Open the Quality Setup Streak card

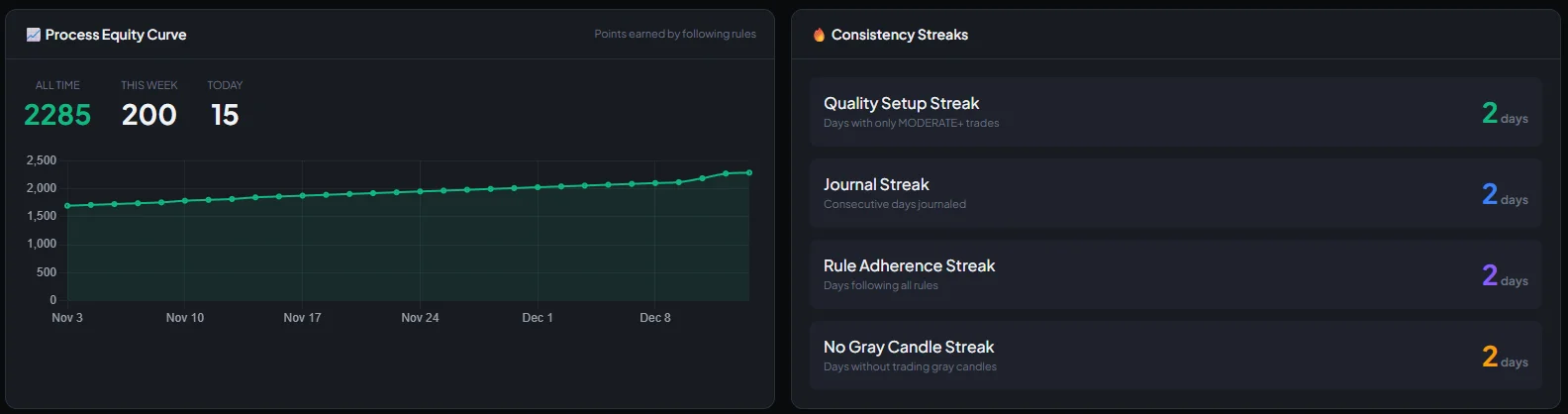click(1175, 112)
